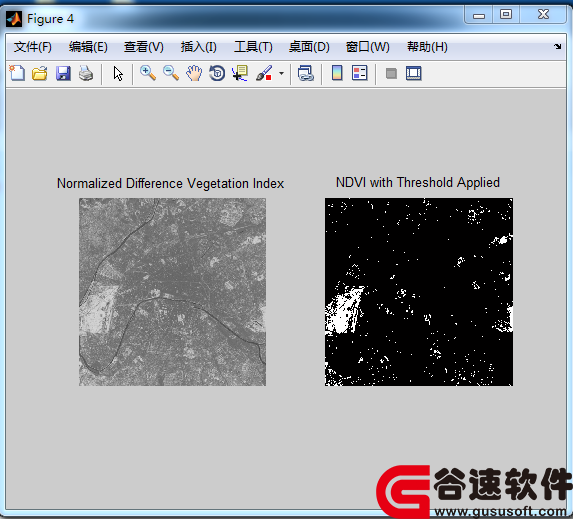Print the figure using the printer icon
The image size is (573, 519).
click(x=86, y=73)
